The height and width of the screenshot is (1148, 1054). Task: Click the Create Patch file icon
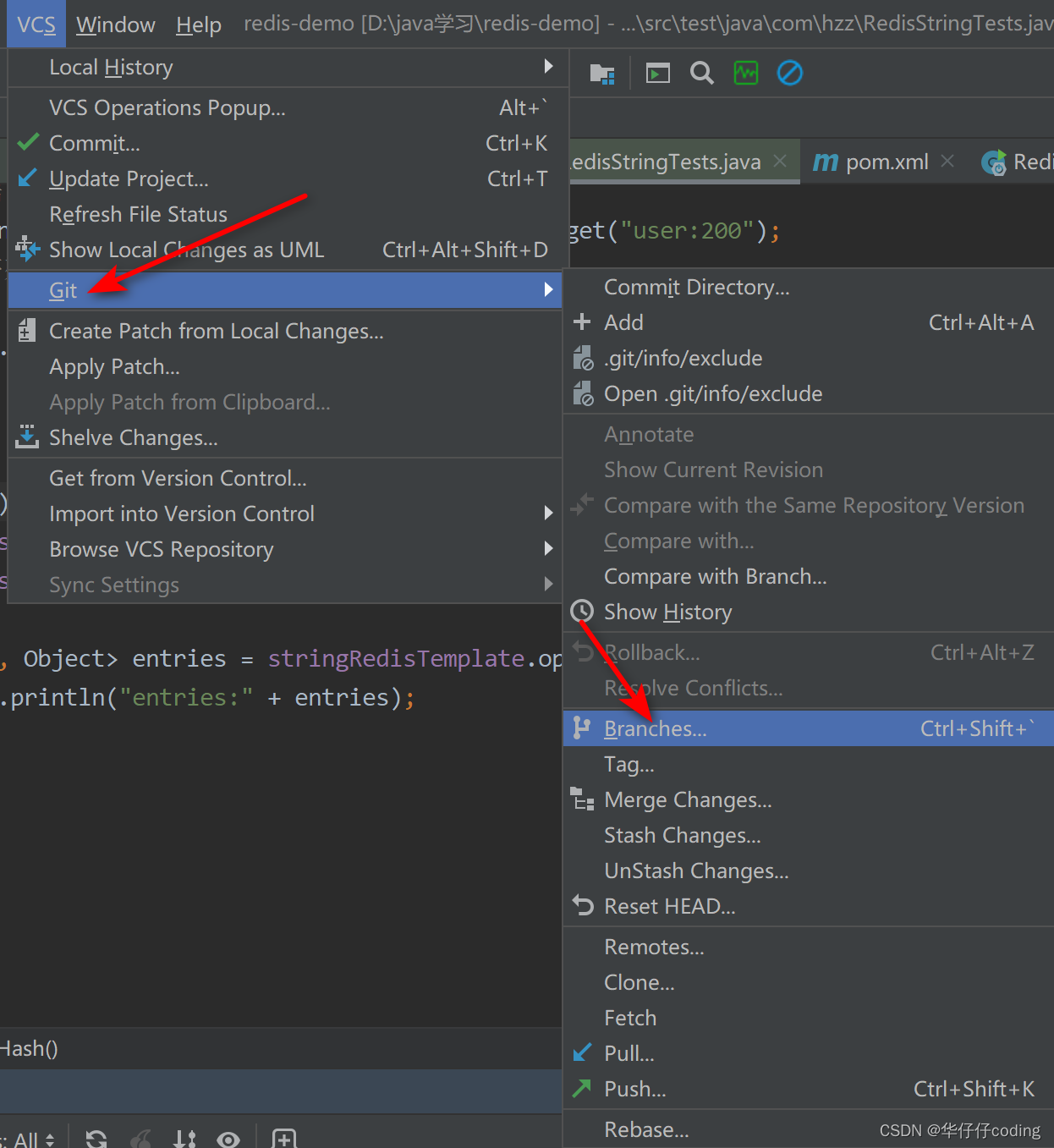tap(27, 330)
